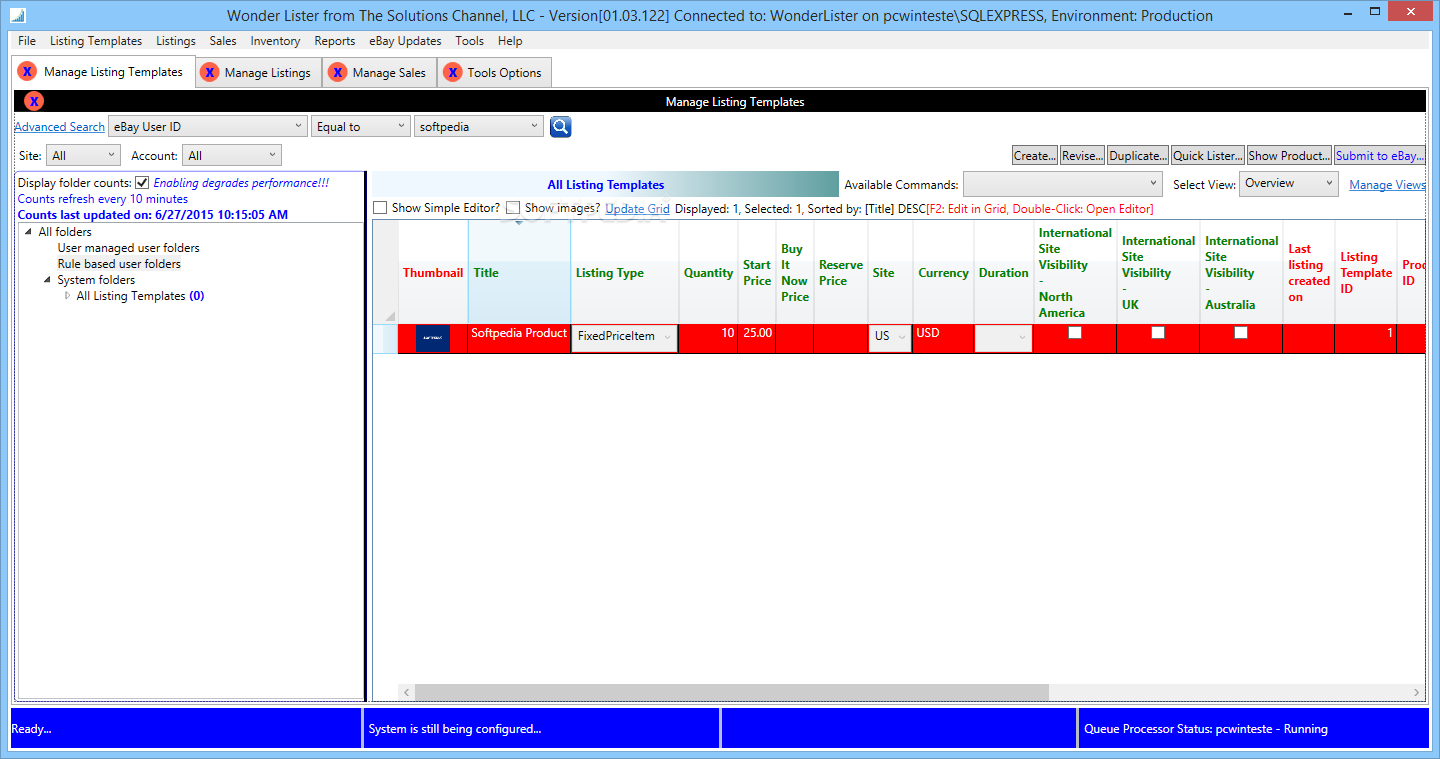Close the Tools Options tab with its X icon

tap(453, 72)
